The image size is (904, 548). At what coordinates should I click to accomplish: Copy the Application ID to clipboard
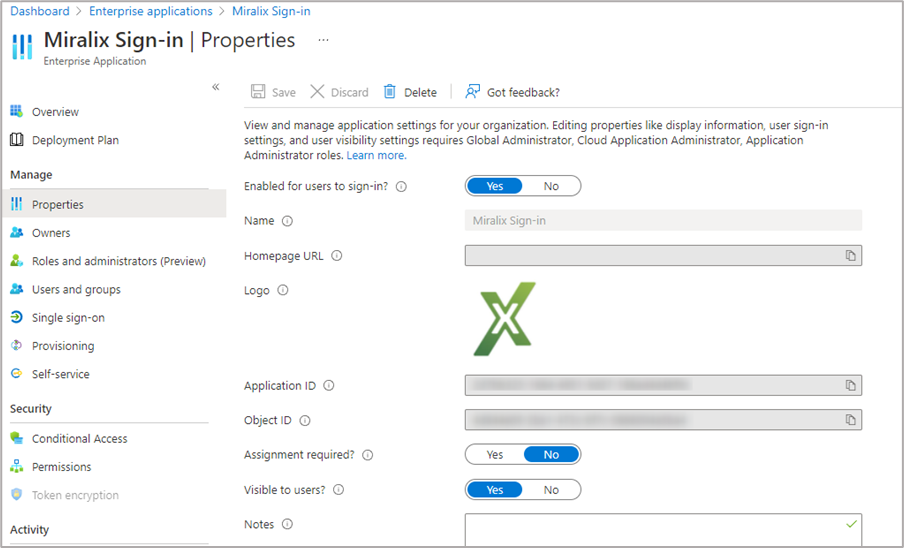tap(850, 385)
